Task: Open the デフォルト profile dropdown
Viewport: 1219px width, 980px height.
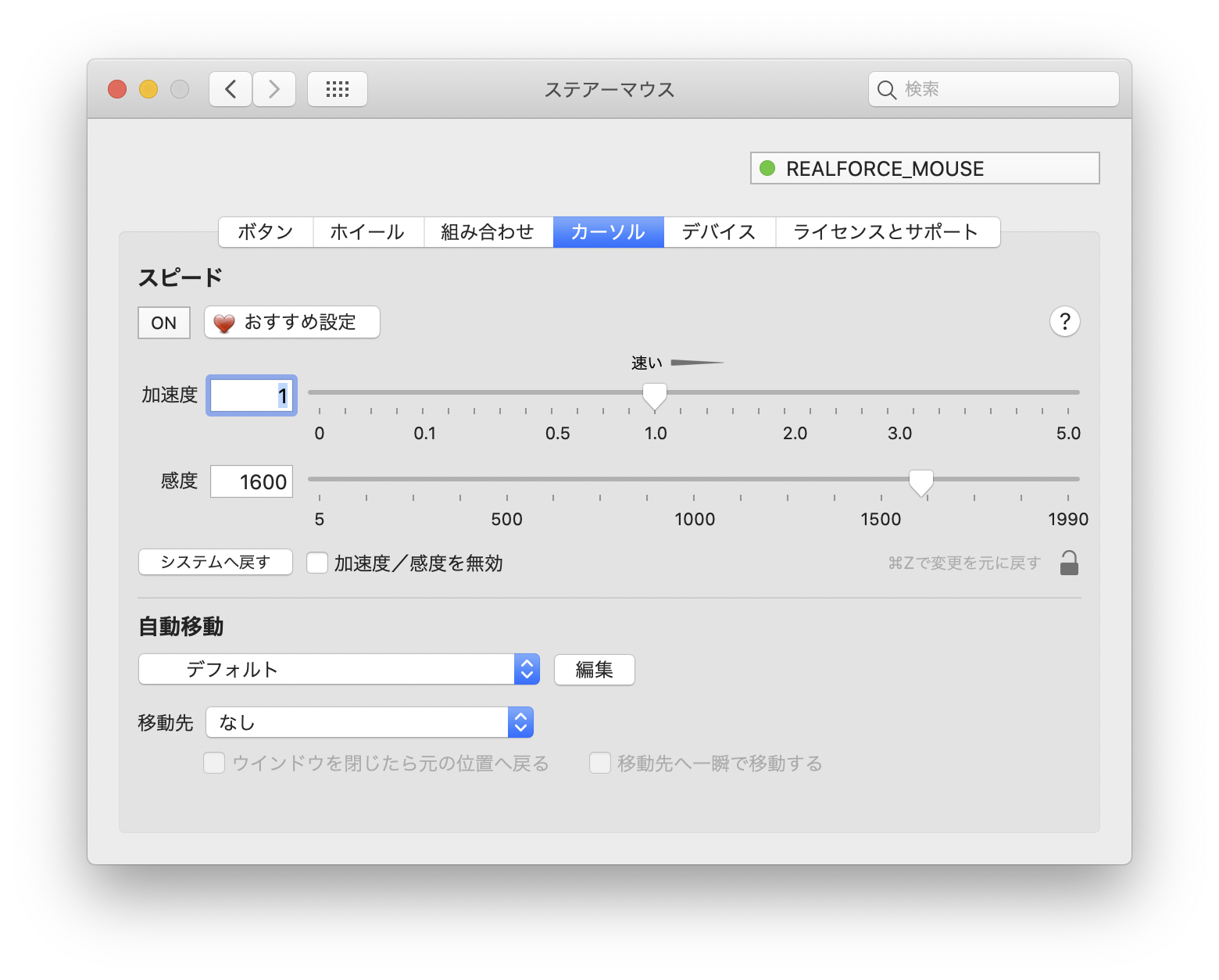Action: coord(339,670)
